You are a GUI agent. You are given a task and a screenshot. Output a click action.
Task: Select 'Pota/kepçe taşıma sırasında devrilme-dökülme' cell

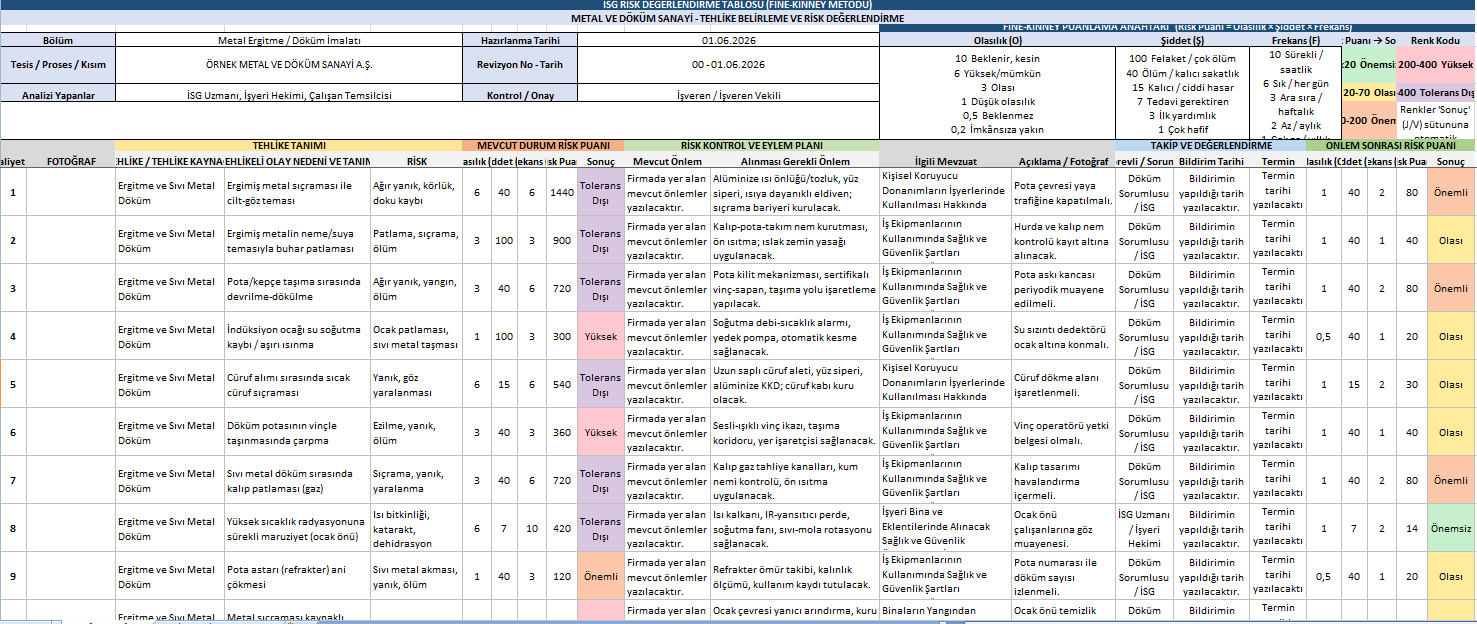tap(297, 288)
